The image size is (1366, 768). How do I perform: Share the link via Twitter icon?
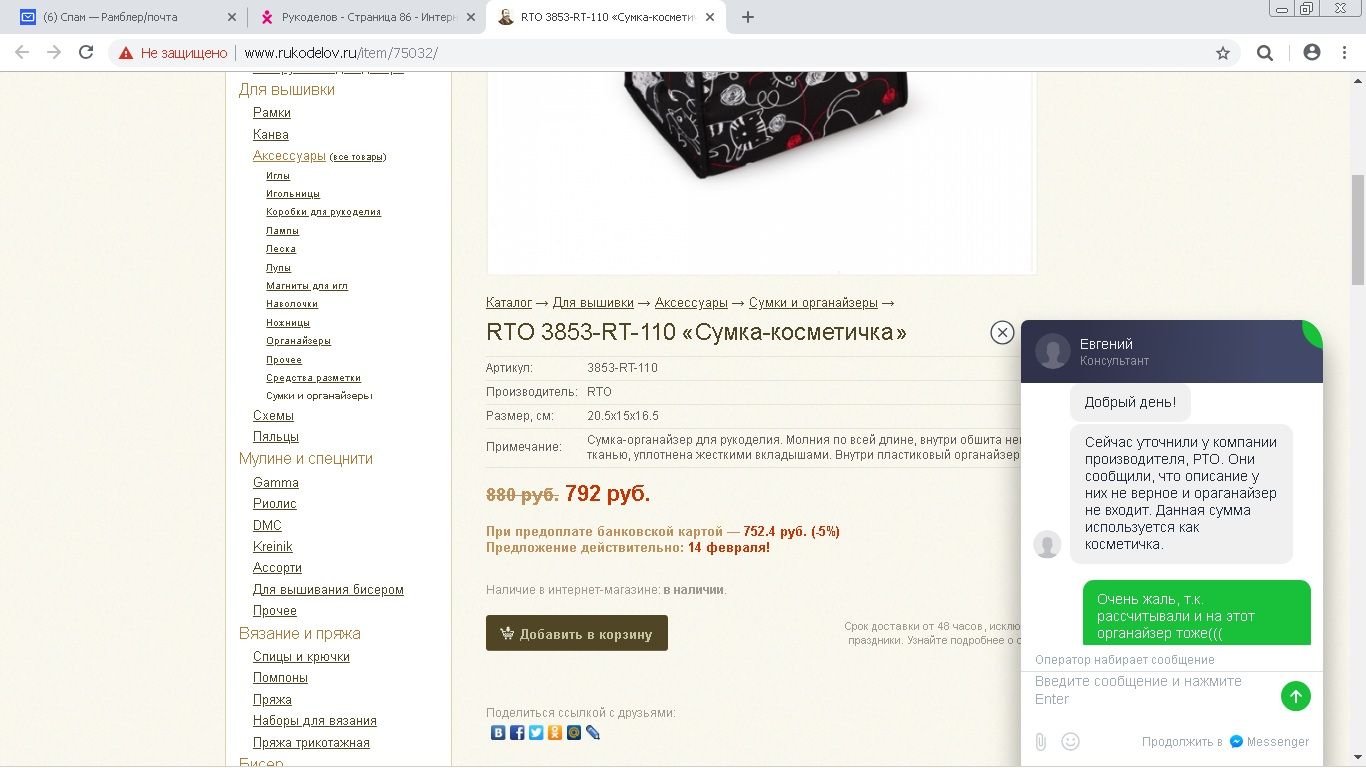536,733
